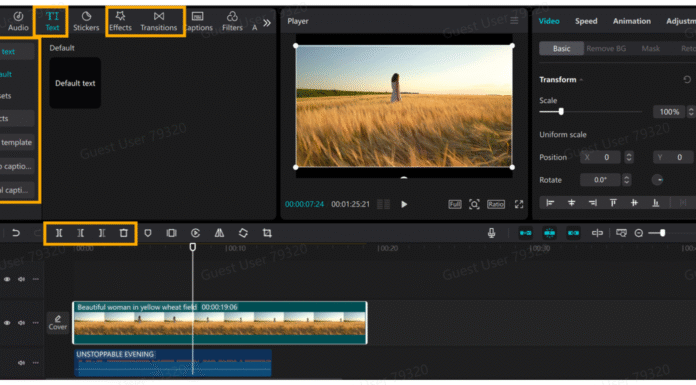Toggle clip linkage button

pos(573,233)
